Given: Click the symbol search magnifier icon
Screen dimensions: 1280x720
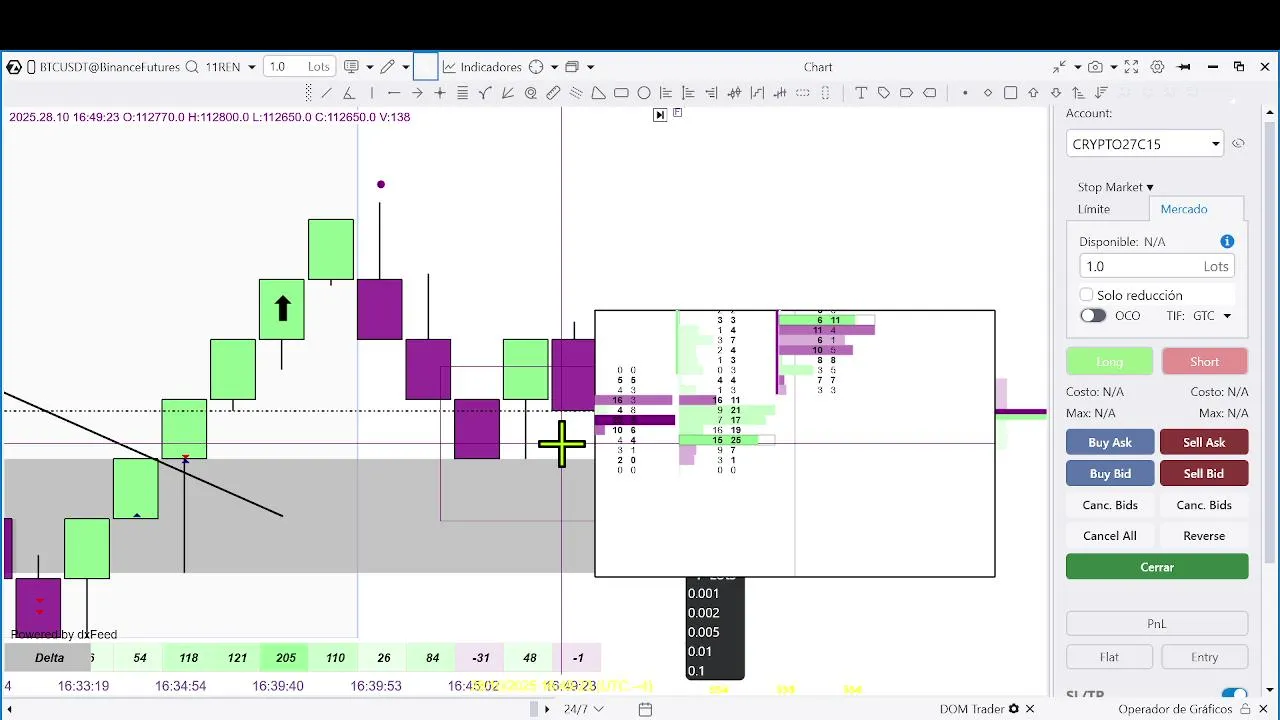Looking at the screenshot, I should [192, 67].
